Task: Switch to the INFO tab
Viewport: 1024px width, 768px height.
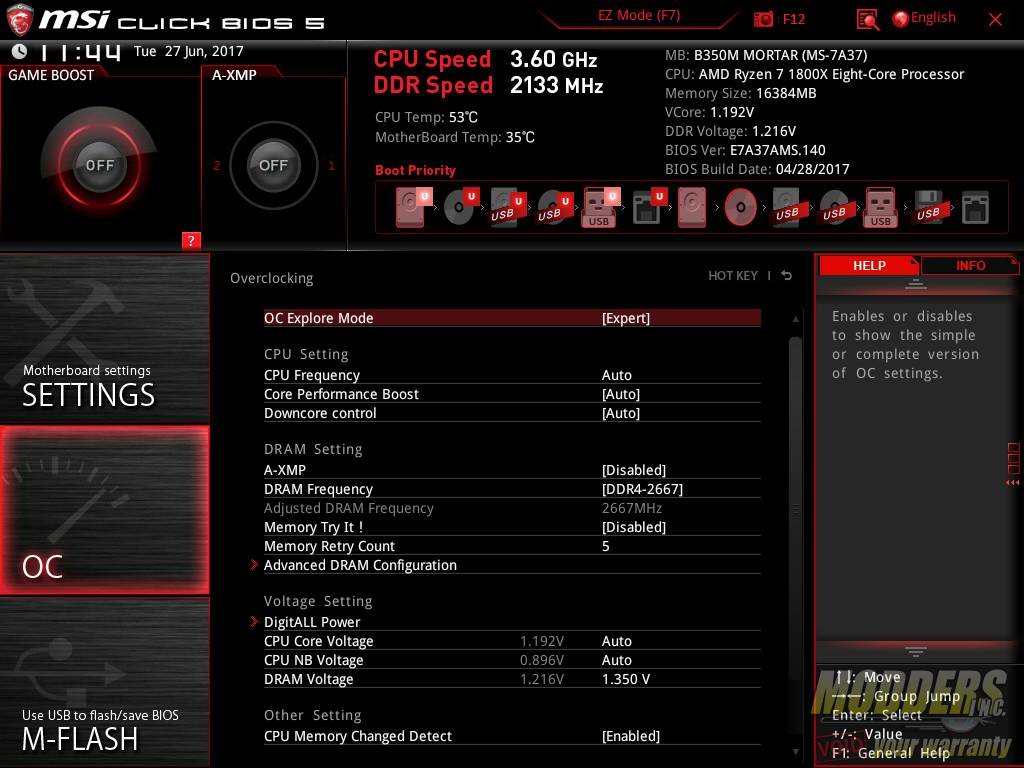Action: click(x=970, y=265)
